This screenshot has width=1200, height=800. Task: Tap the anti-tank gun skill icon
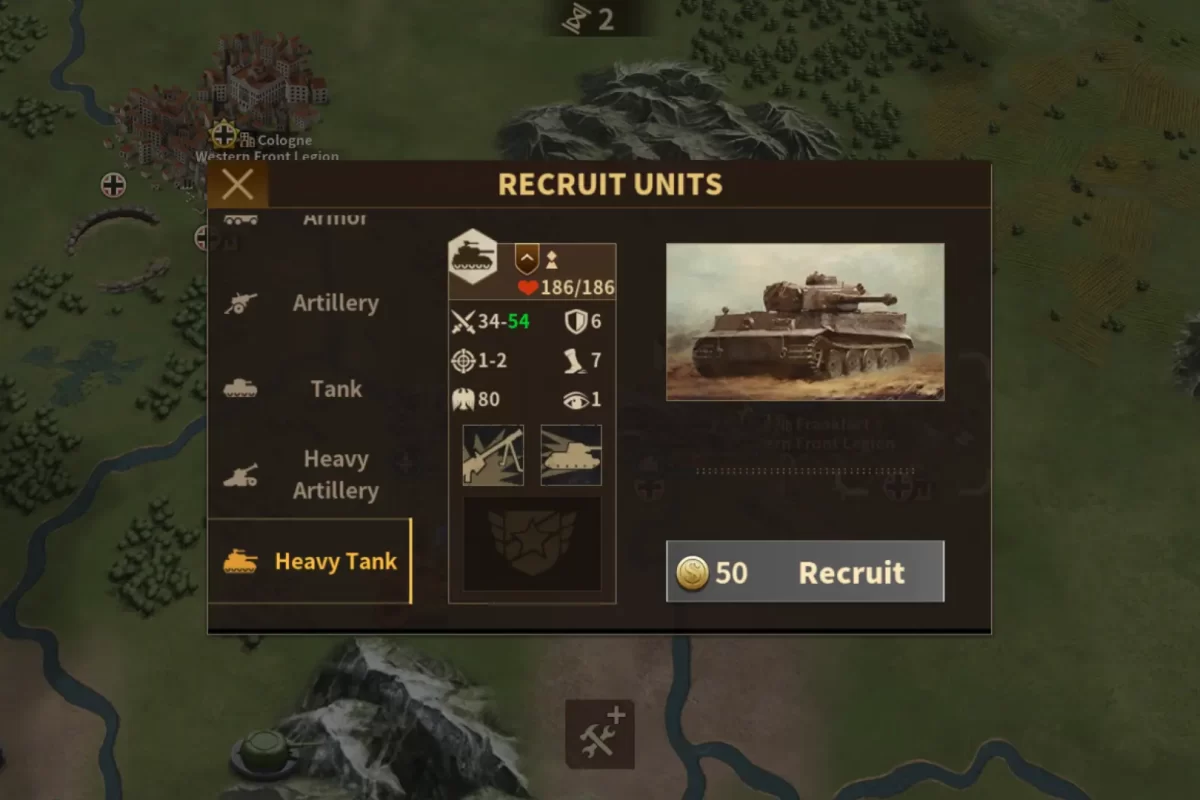pyautogui.click(x=493, y=455)
